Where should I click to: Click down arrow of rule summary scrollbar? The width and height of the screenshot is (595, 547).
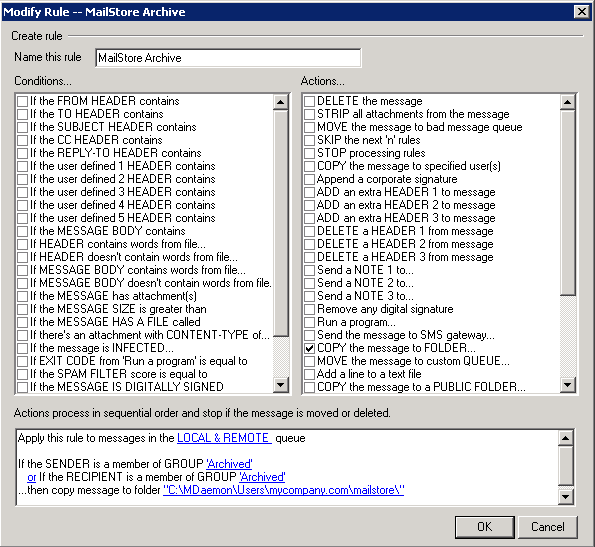[565, 497]
